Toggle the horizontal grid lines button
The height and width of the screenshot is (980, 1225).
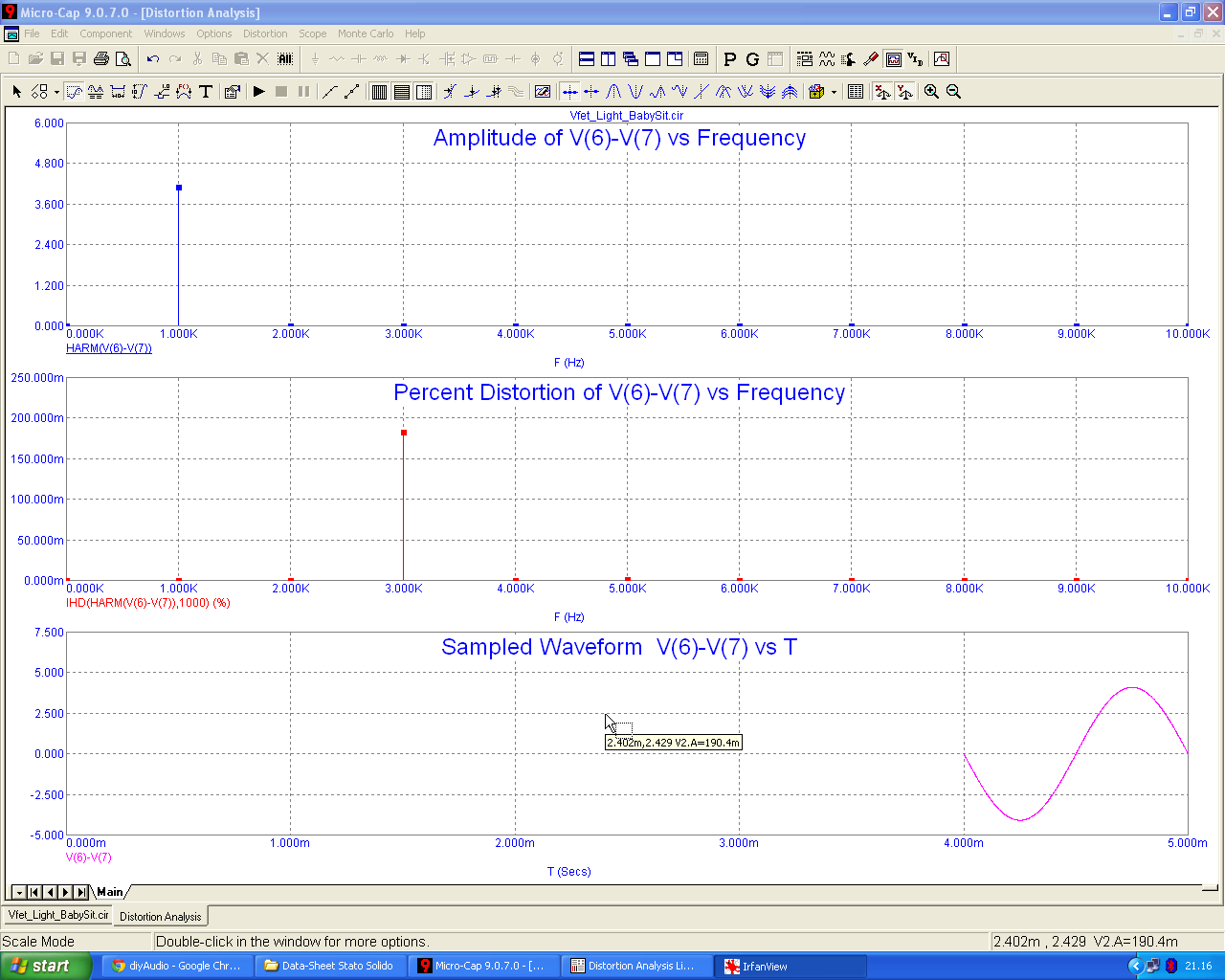pos(402,92)
